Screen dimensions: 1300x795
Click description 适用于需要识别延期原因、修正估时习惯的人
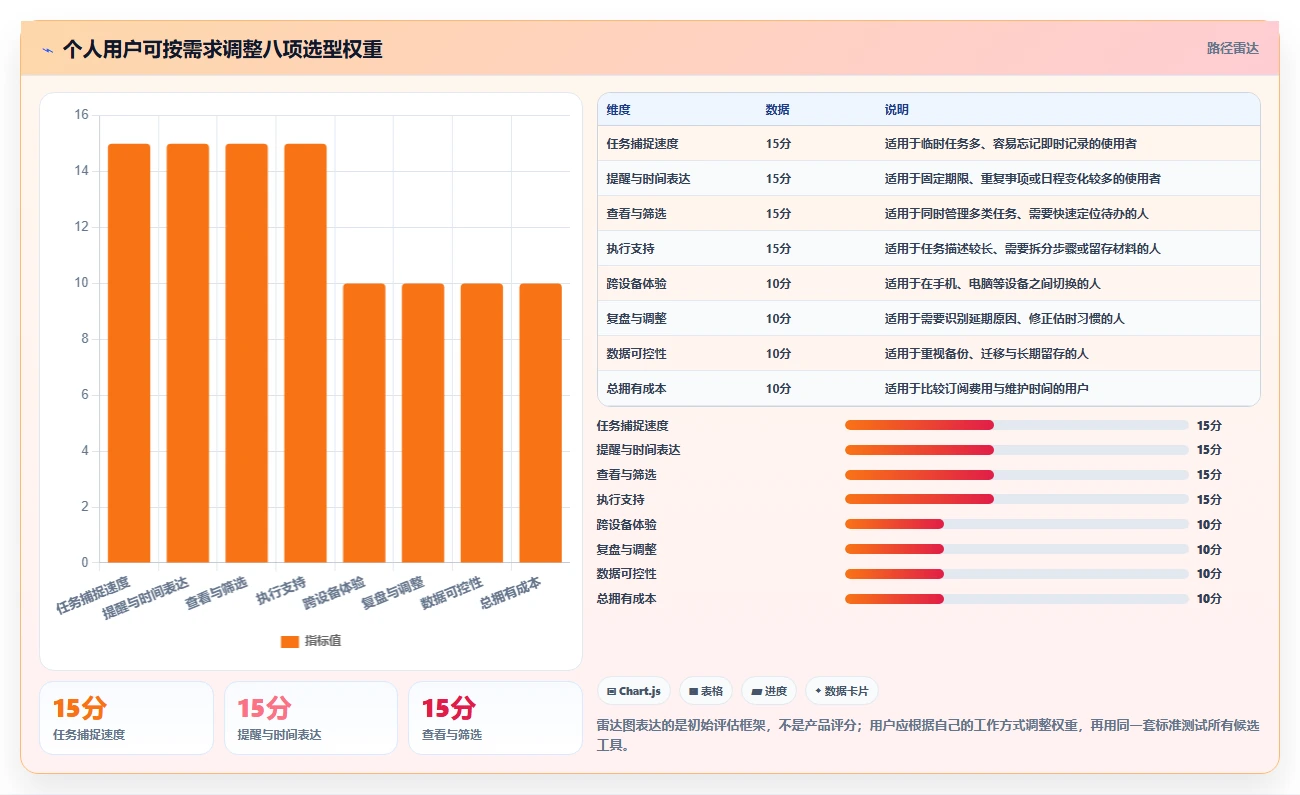[1004, 319]
